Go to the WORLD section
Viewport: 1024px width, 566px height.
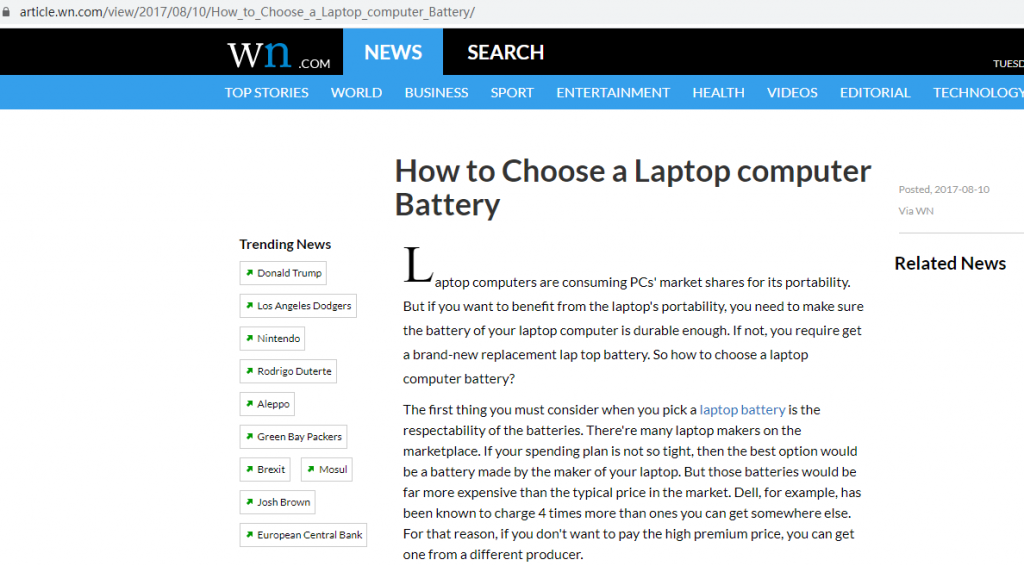(356, 92)
